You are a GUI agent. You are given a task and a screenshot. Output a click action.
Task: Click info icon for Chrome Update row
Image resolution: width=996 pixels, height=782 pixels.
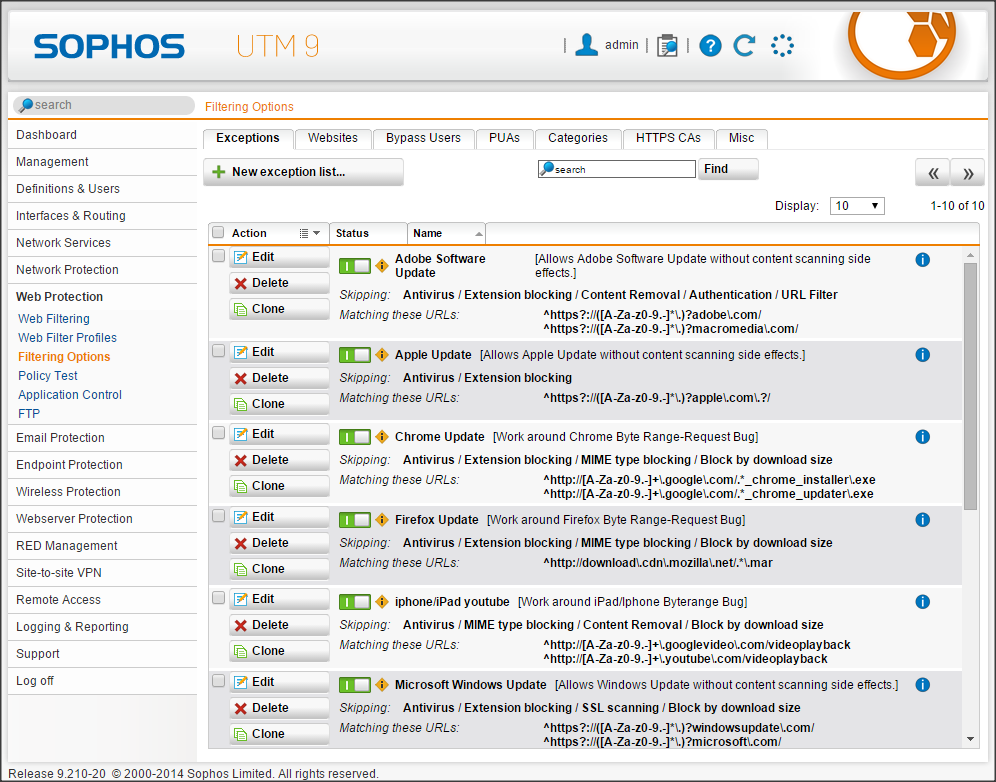tap(922, 437)
